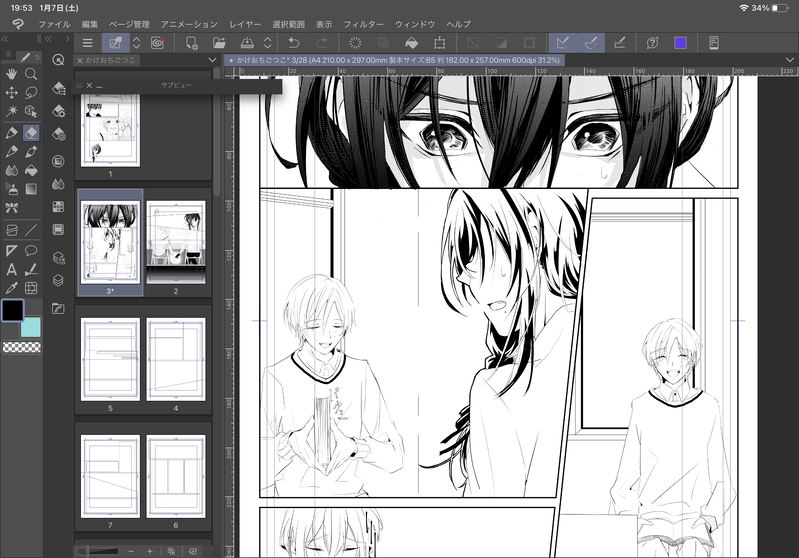Select the Straight line figure tool
799x558 pixels.
31,230
